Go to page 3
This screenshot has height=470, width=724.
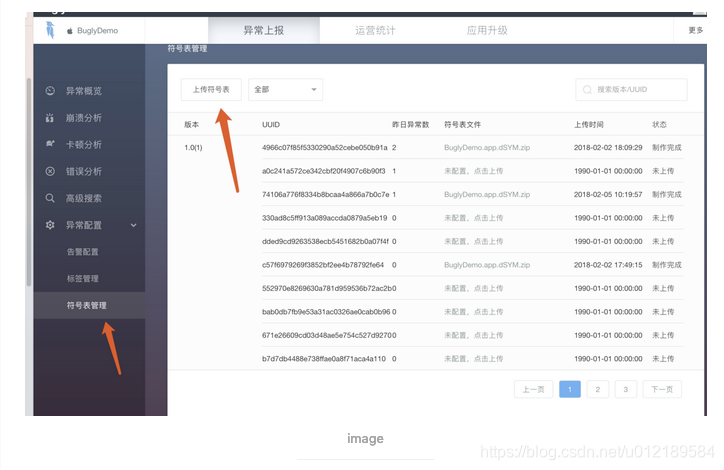click(626, 390)
